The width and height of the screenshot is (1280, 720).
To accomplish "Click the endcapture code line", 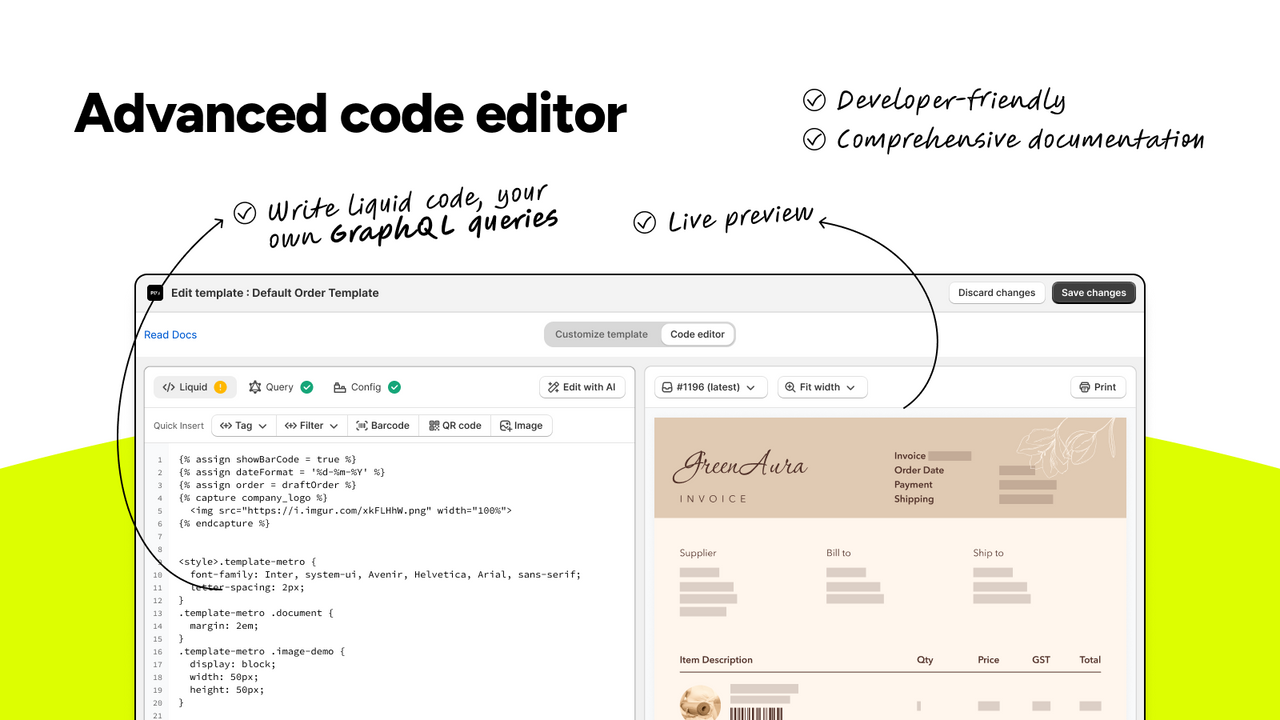I will 225,523.
